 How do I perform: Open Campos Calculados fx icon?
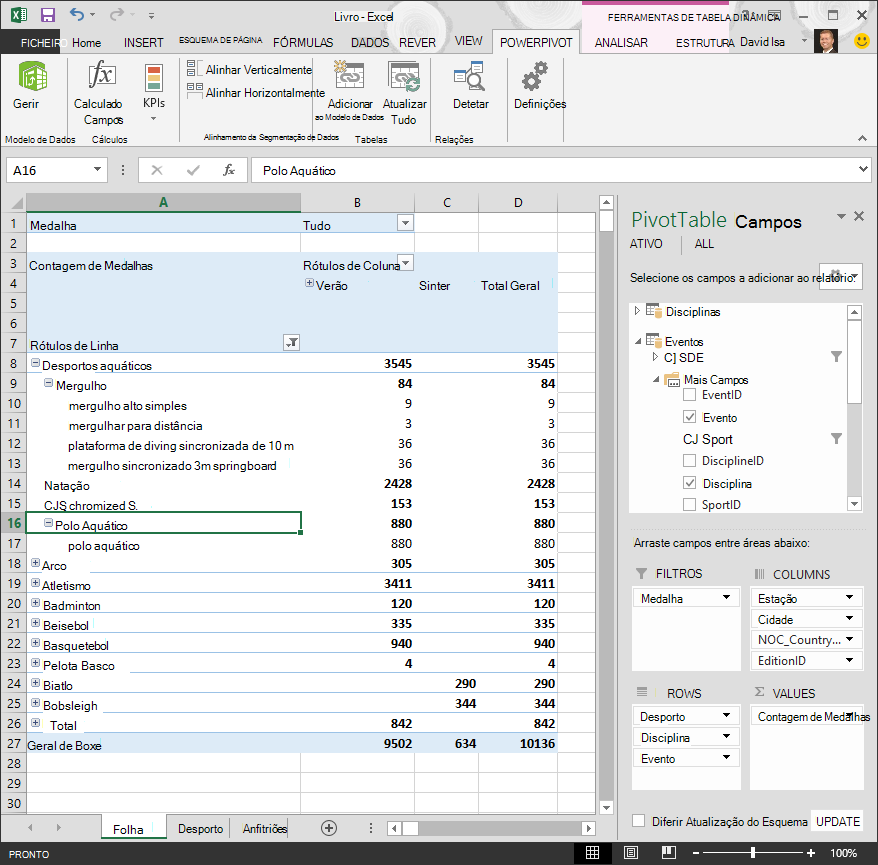[102, 74]
